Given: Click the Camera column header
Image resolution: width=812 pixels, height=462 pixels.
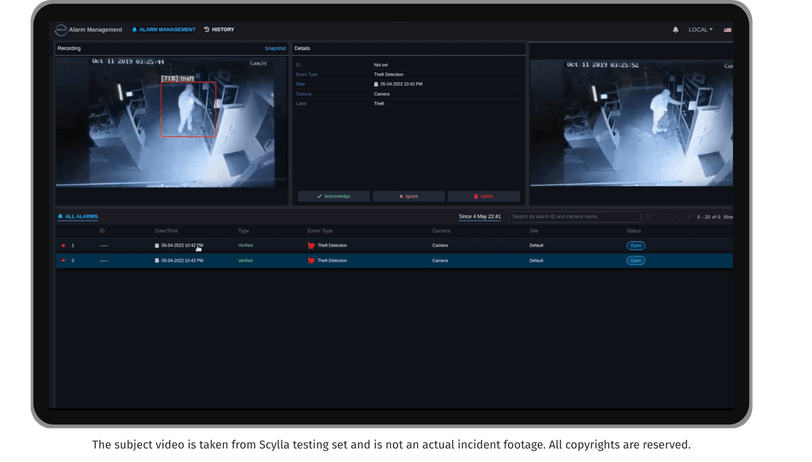Looking at the screenshot, I should click(441, 231).
